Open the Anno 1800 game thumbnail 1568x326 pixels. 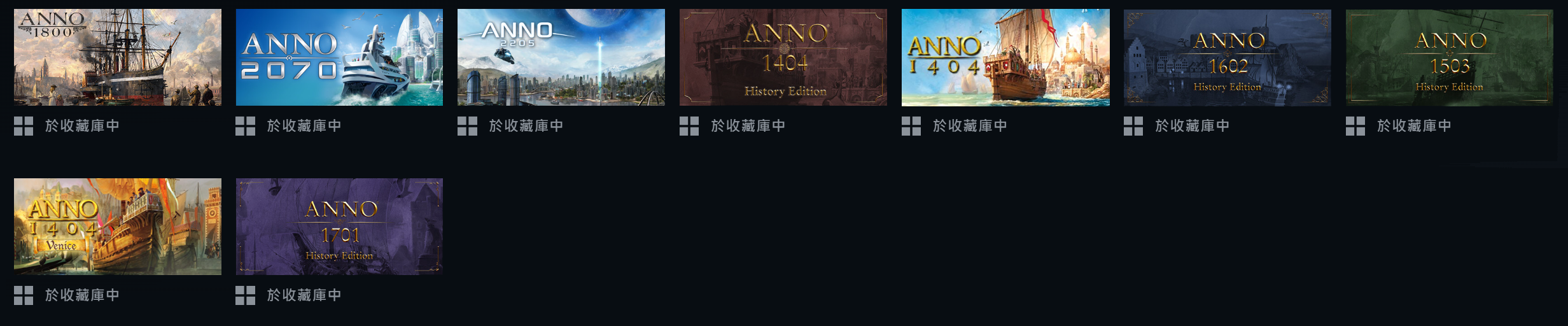118,57
